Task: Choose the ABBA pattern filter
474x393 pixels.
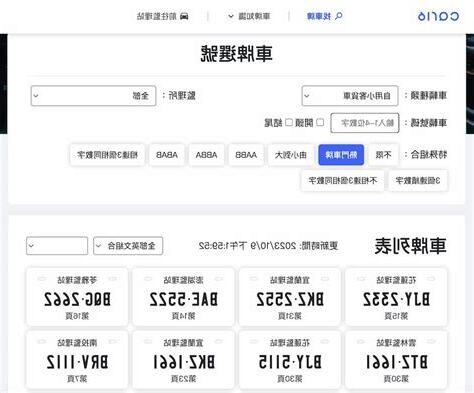Action: pyautogui.click(x=206, y=155)
